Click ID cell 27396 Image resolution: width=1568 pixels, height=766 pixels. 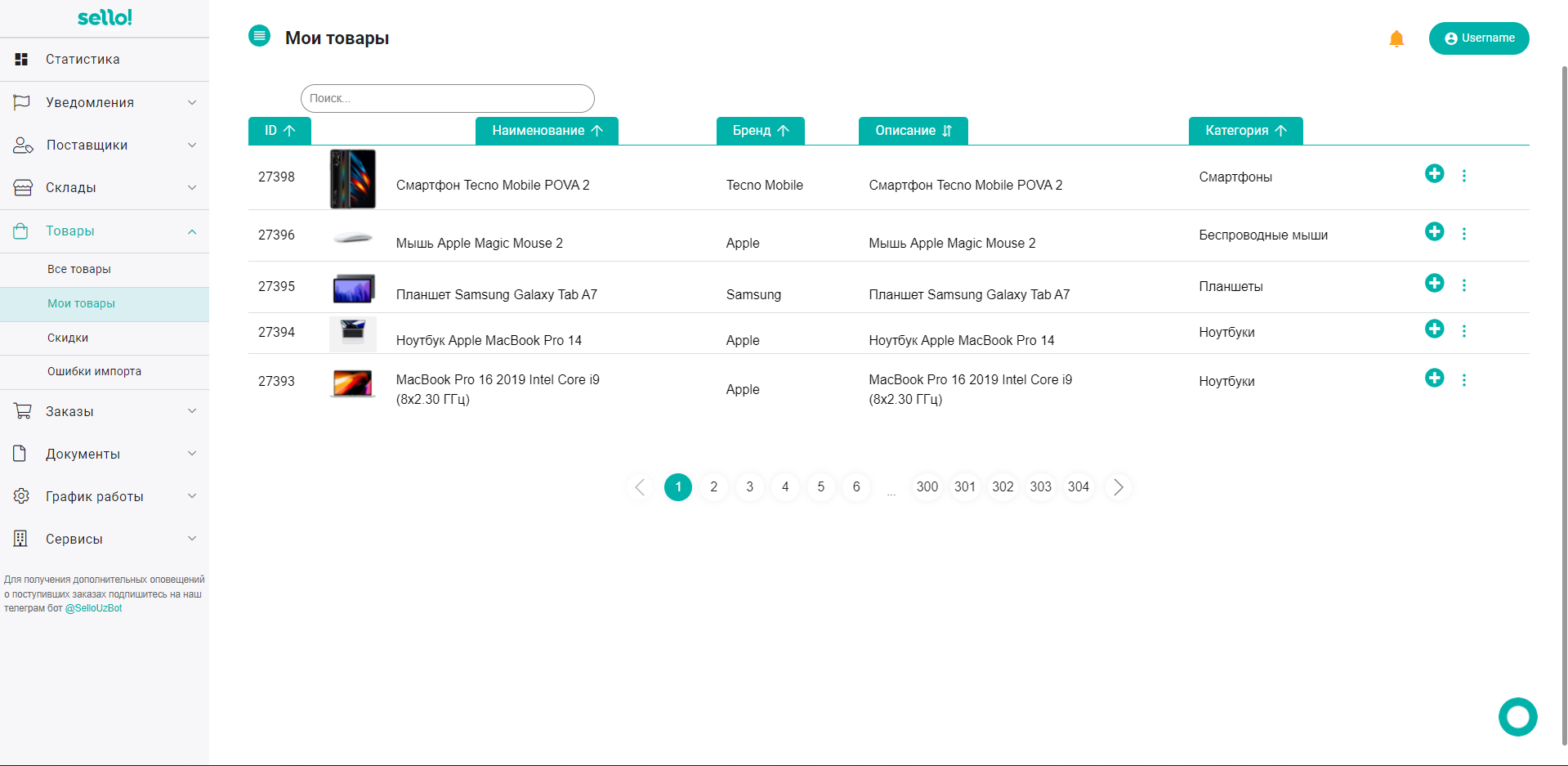click(276, 235)
